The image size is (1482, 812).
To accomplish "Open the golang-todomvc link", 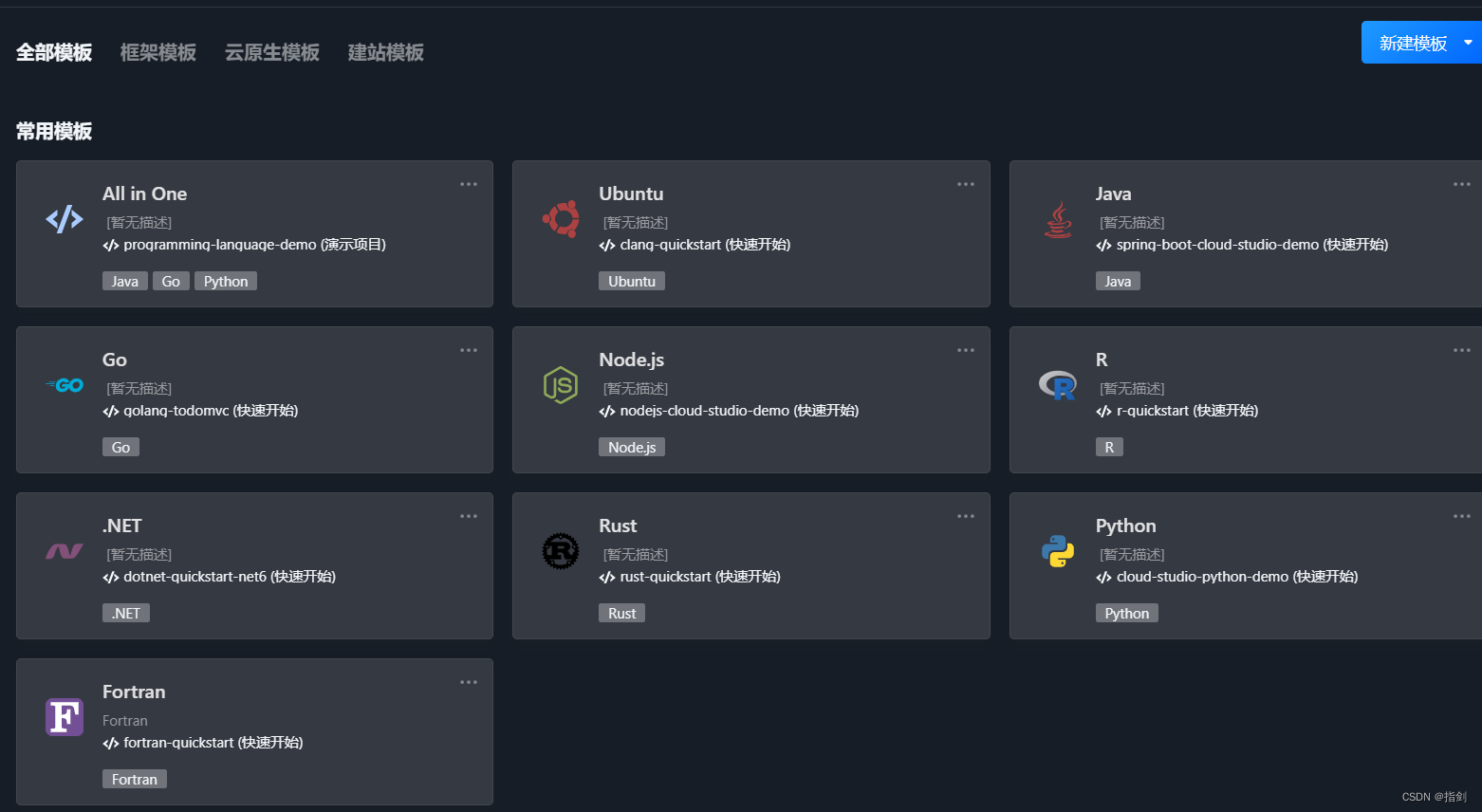I will click(x=200, y=411).
